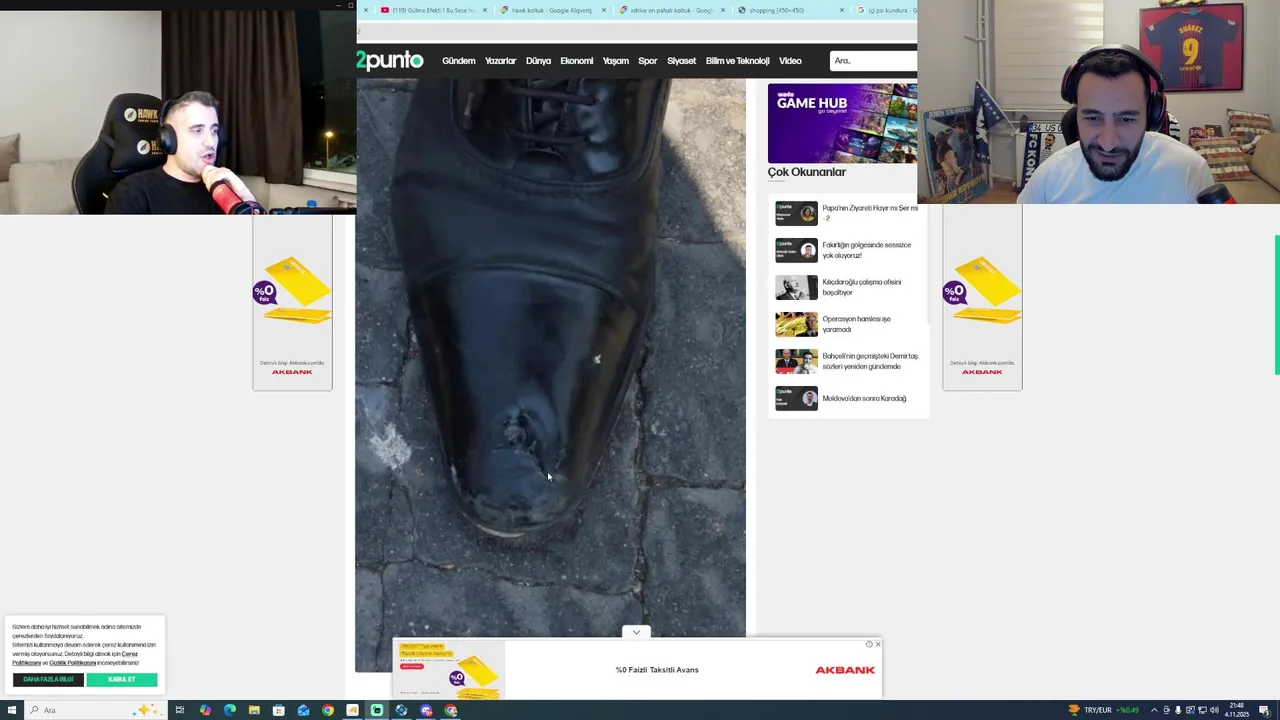Open the network tray icon

1203,710
